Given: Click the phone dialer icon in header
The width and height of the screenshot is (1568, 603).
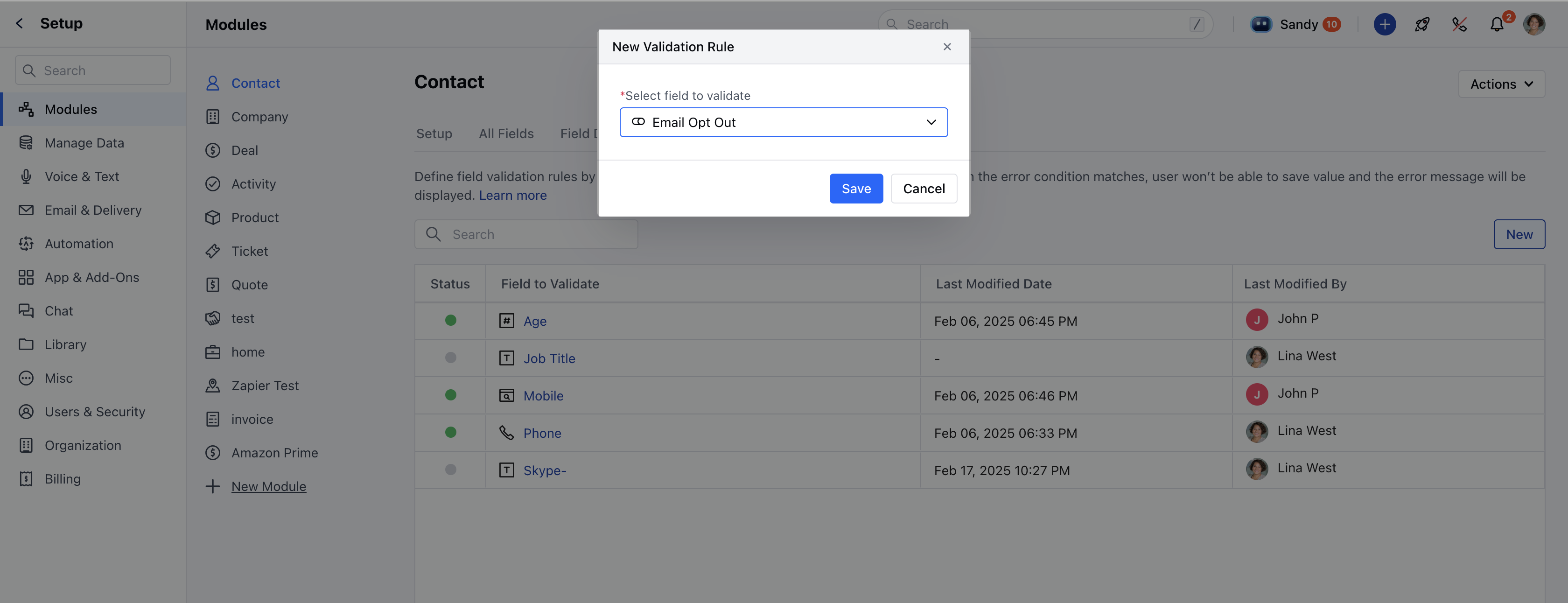Looking at the screenshot, I should pos(1459,24).
